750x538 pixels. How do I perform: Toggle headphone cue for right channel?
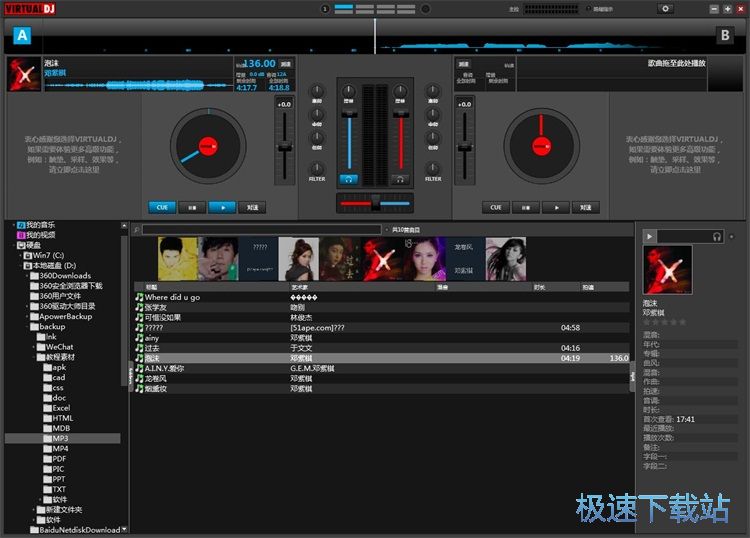400,179
